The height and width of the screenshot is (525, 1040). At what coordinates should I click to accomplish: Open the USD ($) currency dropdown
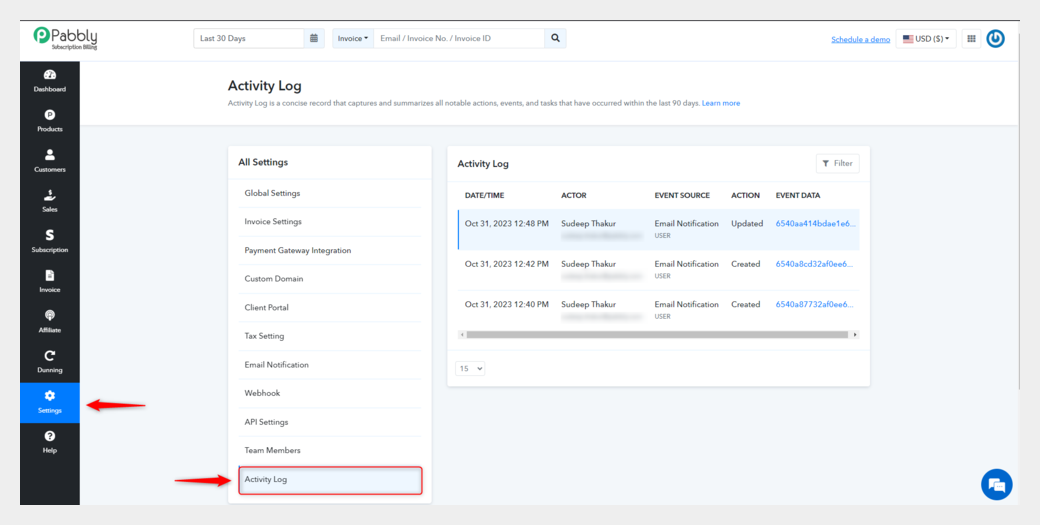pos(926,38)
